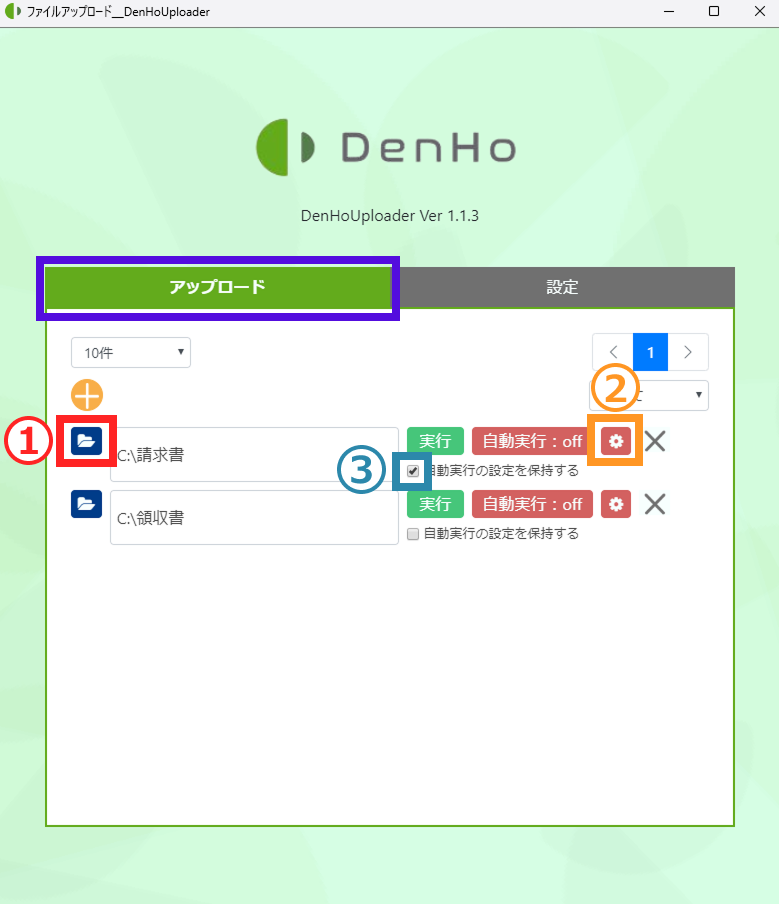Check 自動実行の設定を保持する for 領収書 row
779x904 pixels.
tap(413, 534)
